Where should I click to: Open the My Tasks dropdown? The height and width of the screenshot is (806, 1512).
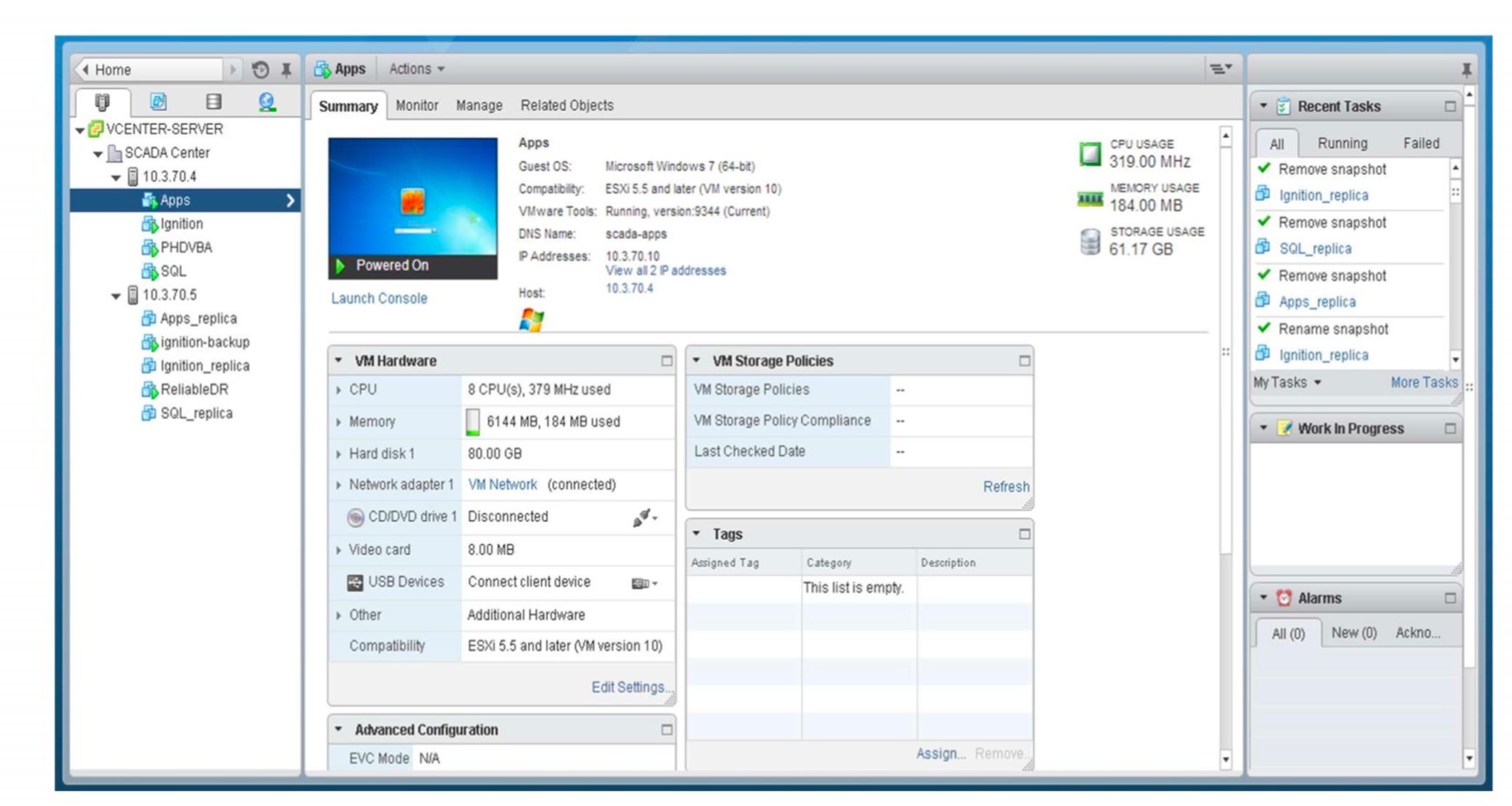pyautogui.click(x=1287, y=382)
